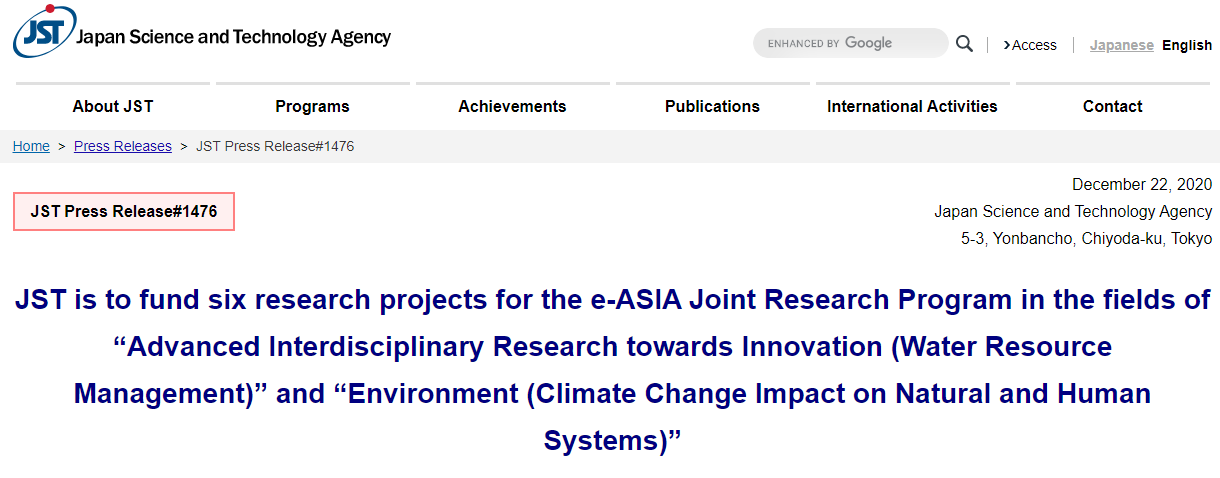Open the Access link
The height and width of the screenshot is (478, 1220).
tap(1030, 45)
